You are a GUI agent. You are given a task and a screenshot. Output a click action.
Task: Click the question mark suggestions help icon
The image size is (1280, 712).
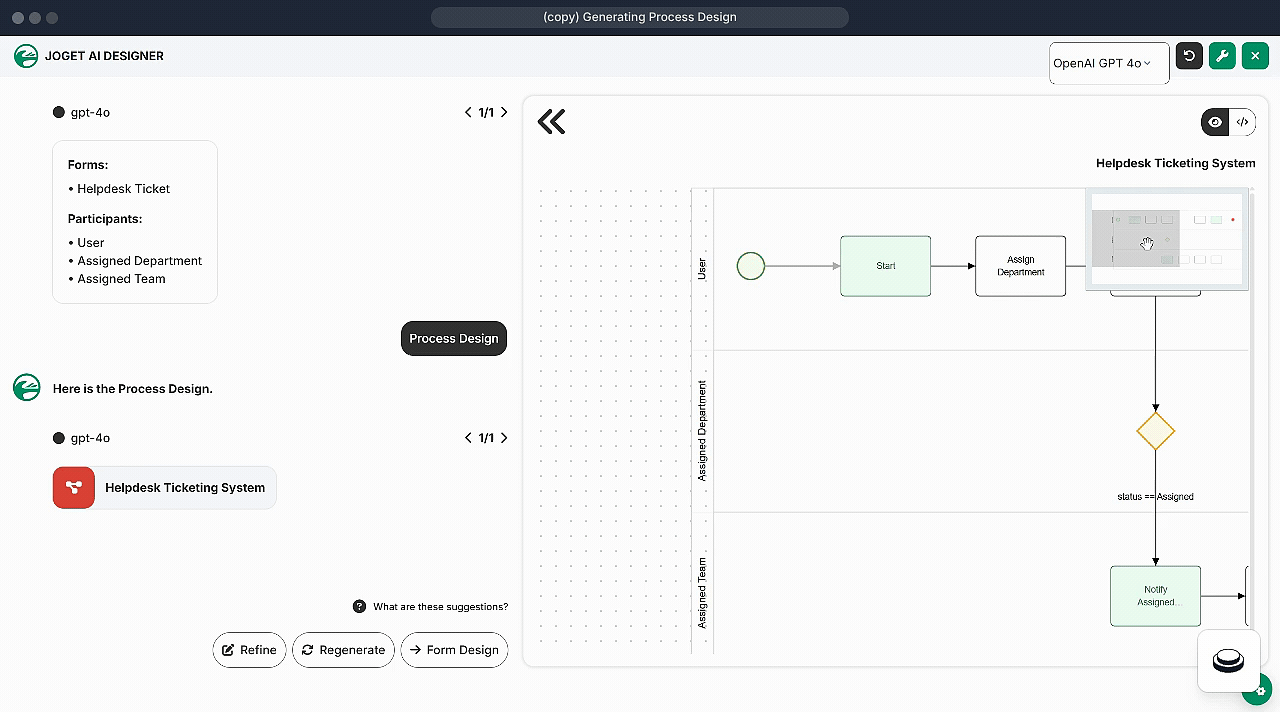coord(359,606)
